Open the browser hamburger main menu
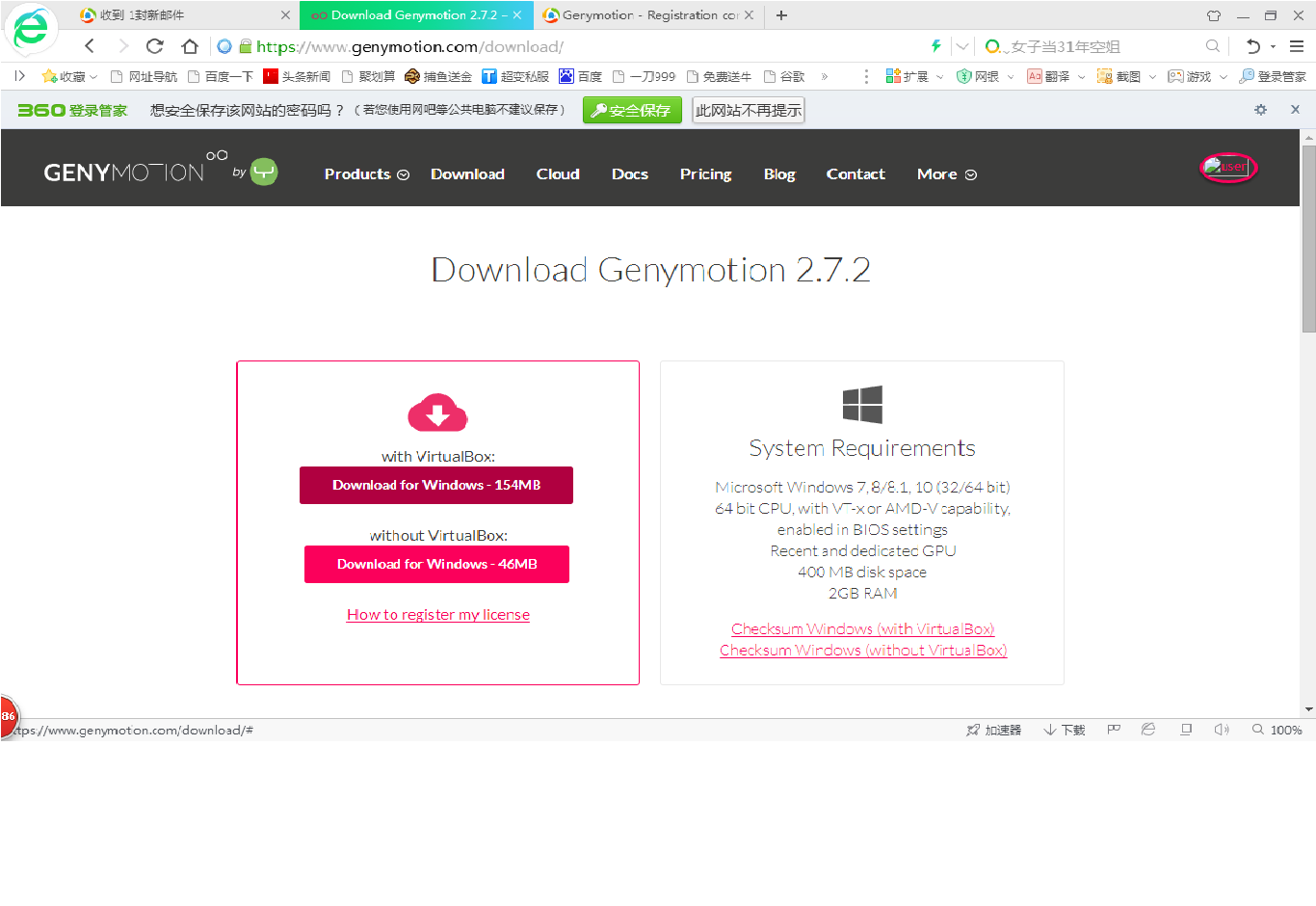The height and width of the screenshot is (906, 1316). pos(1297,46)
